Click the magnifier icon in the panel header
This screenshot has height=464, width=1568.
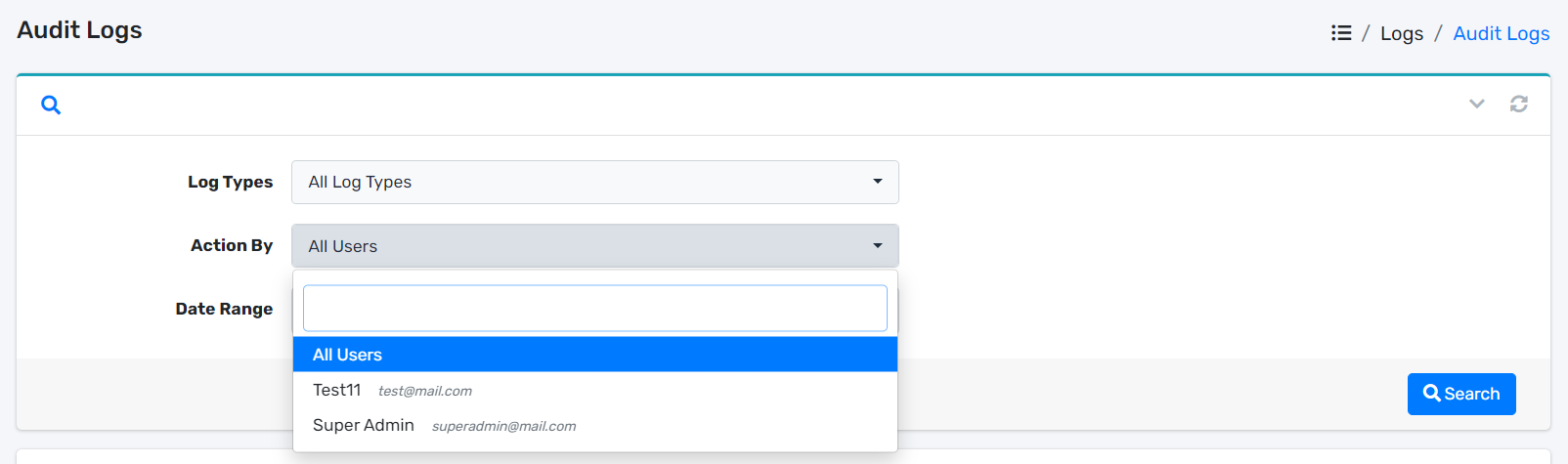coord(51,105)
